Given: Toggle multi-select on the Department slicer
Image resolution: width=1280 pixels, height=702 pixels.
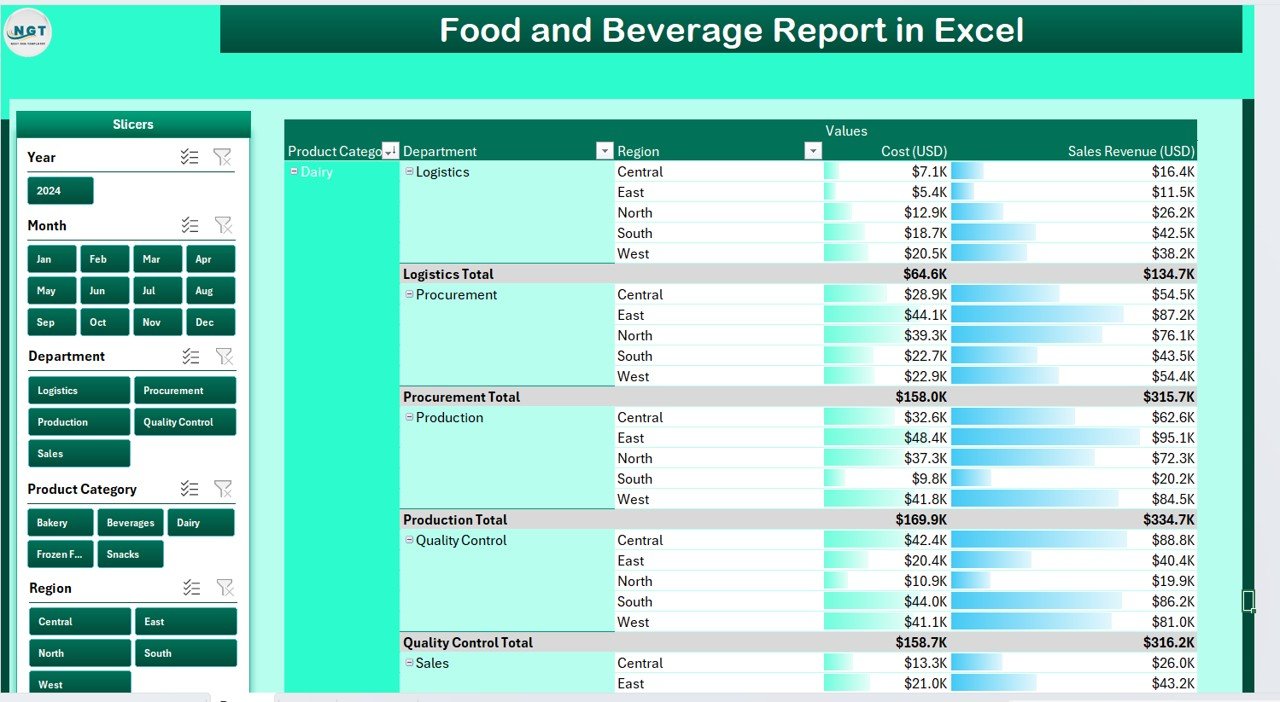Looking at the screenshot, I should 190,356.
